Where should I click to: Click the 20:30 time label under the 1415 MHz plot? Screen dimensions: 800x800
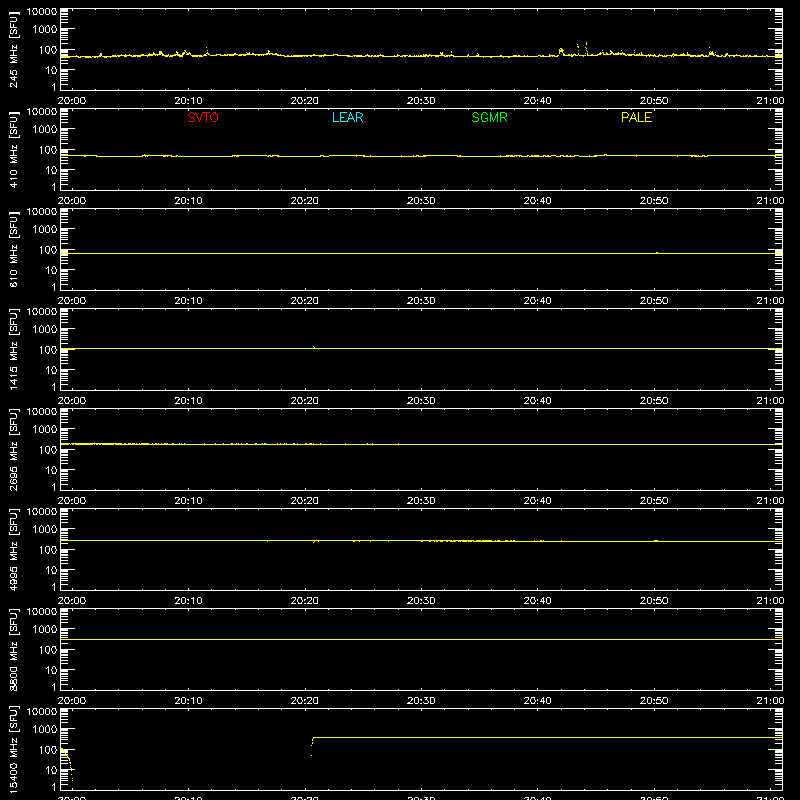click(421, 401)
